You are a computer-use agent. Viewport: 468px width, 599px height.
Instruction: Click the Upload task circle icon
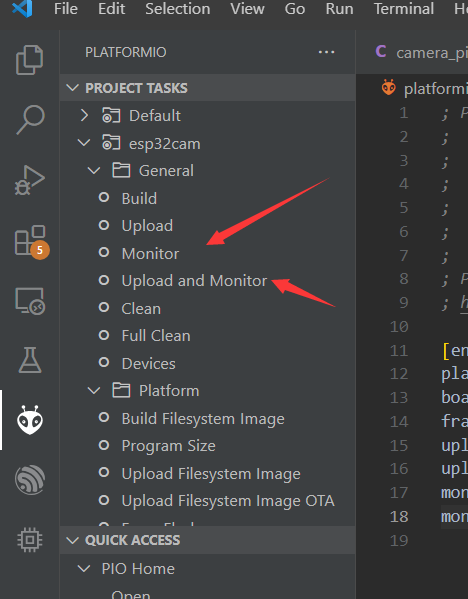[104, 225]
